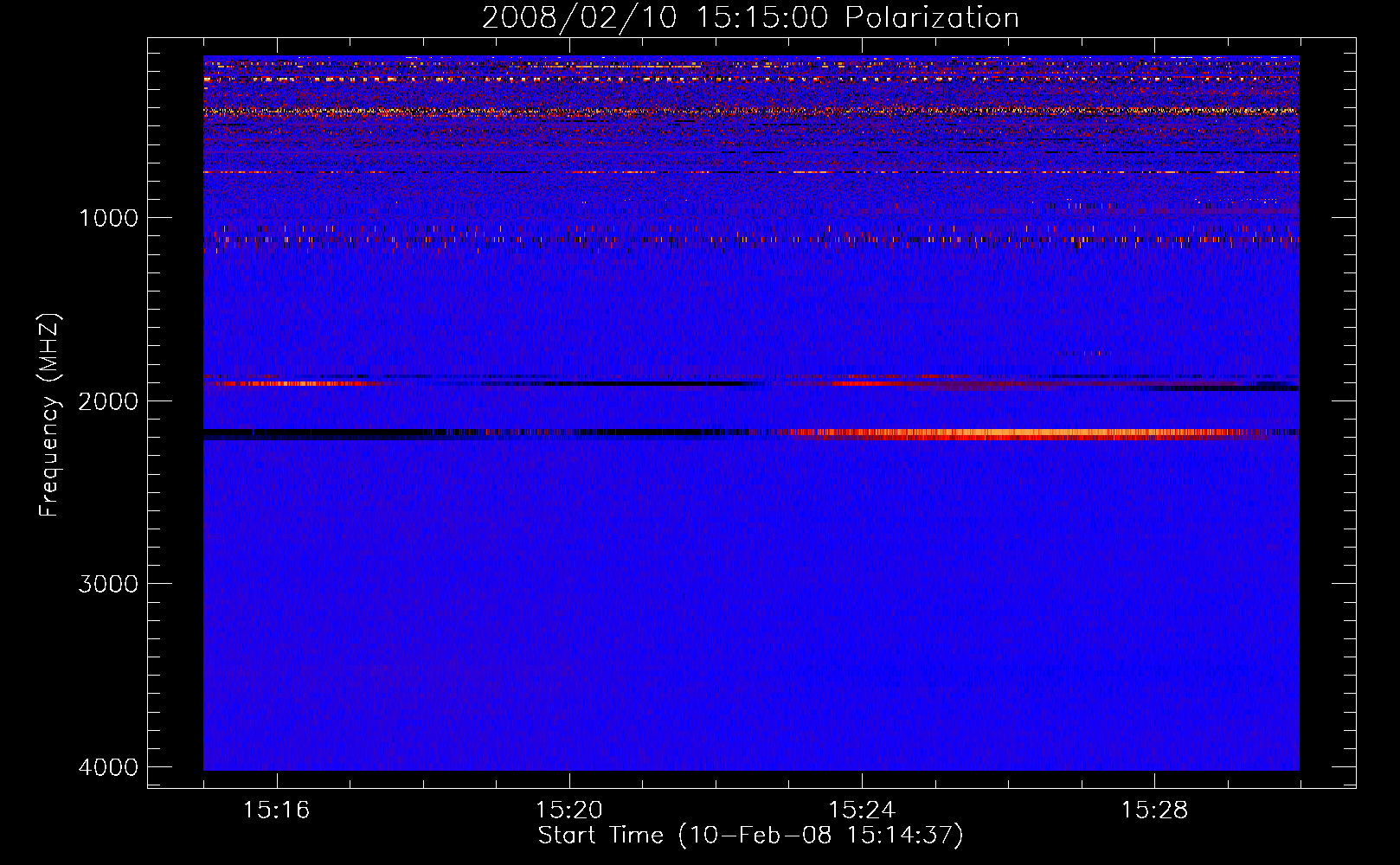Click the '4000' frequency tick label

tap(108, 767)
